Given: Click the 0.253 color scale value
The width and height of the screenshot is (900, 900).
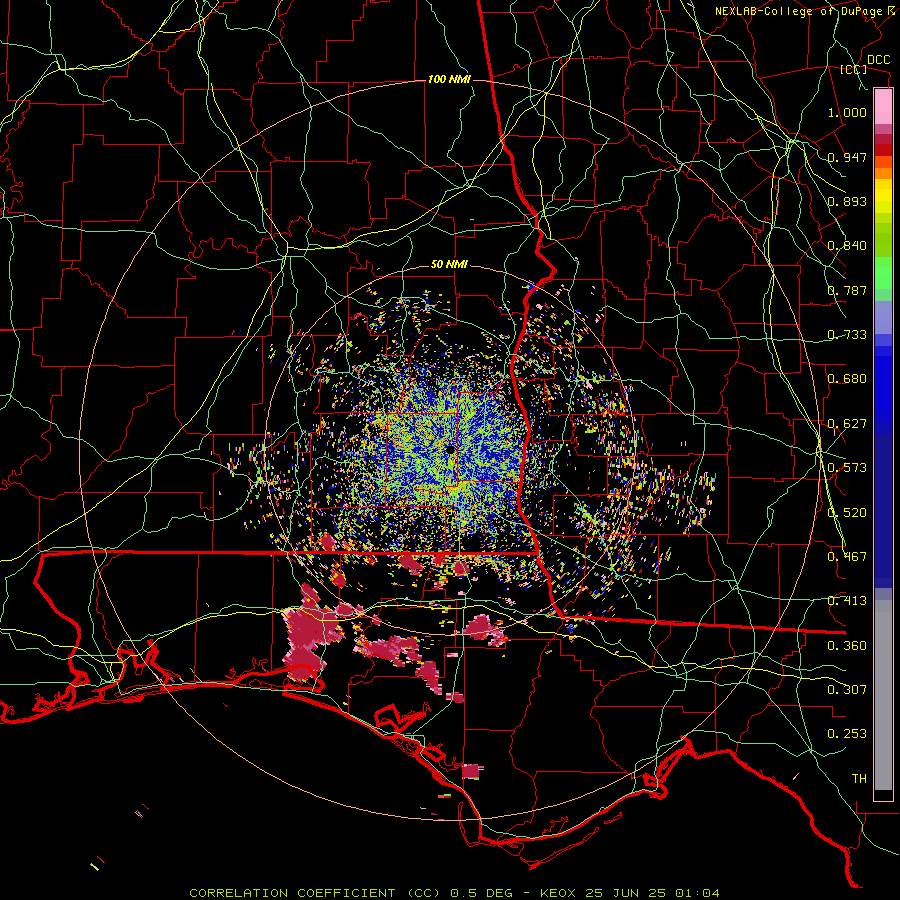Looking at the screenshot, I should click(847, 734).
